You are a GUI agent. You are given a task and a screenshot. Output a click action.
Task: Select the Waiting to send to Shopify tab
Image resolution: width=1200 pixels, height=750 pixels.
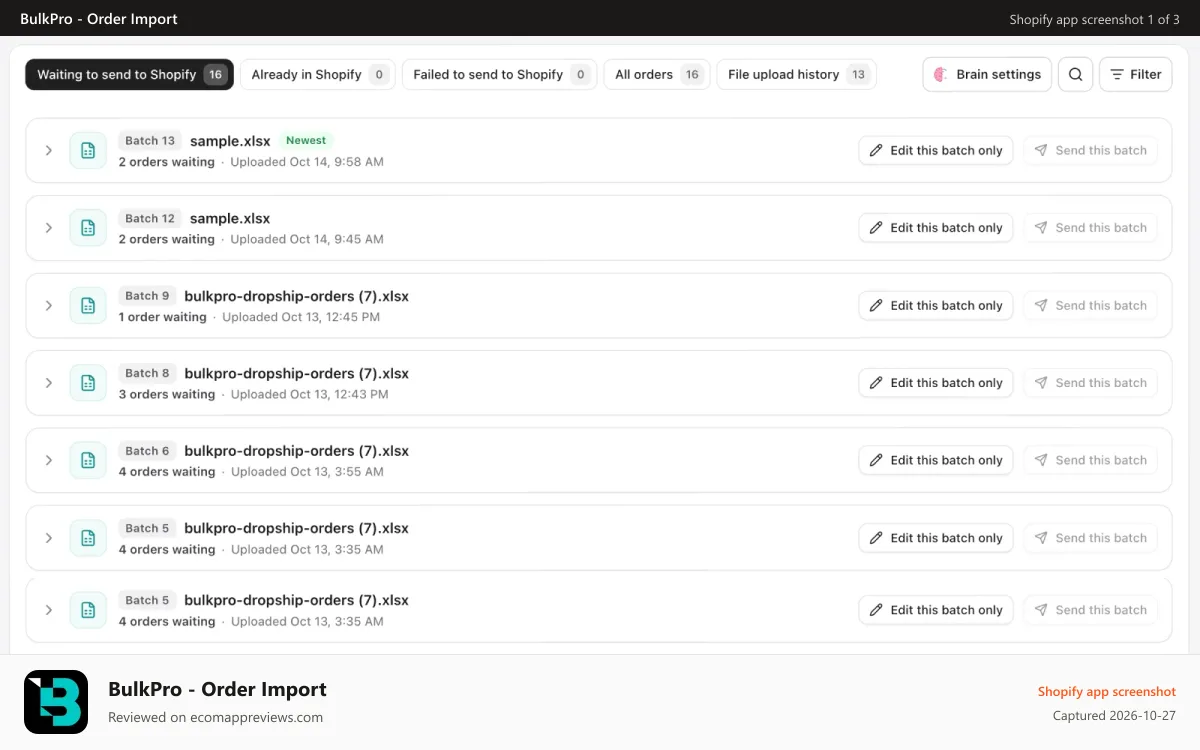(x=130, y=74)
